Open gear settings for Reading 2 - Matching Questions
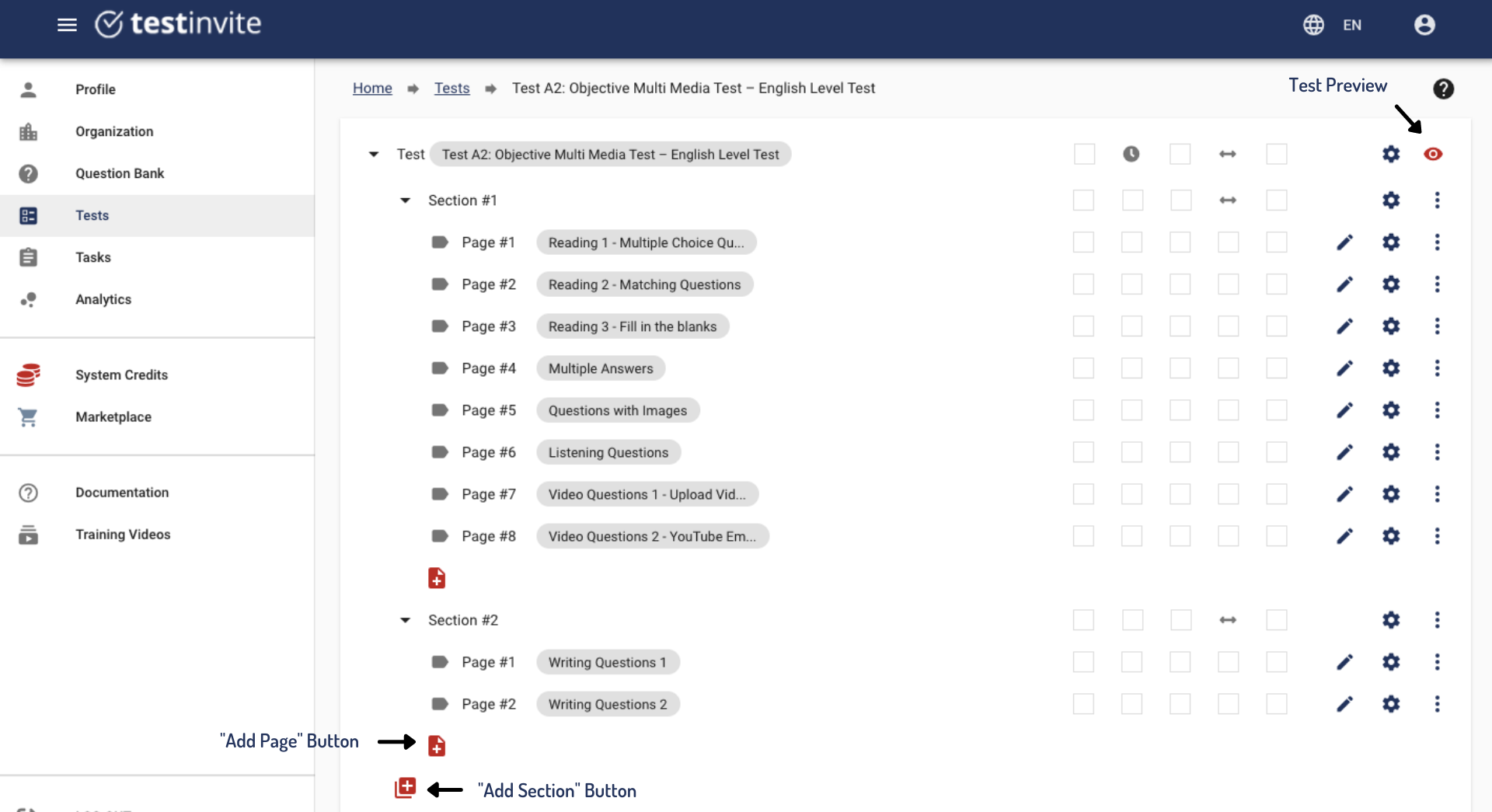 coord(1391,284)
